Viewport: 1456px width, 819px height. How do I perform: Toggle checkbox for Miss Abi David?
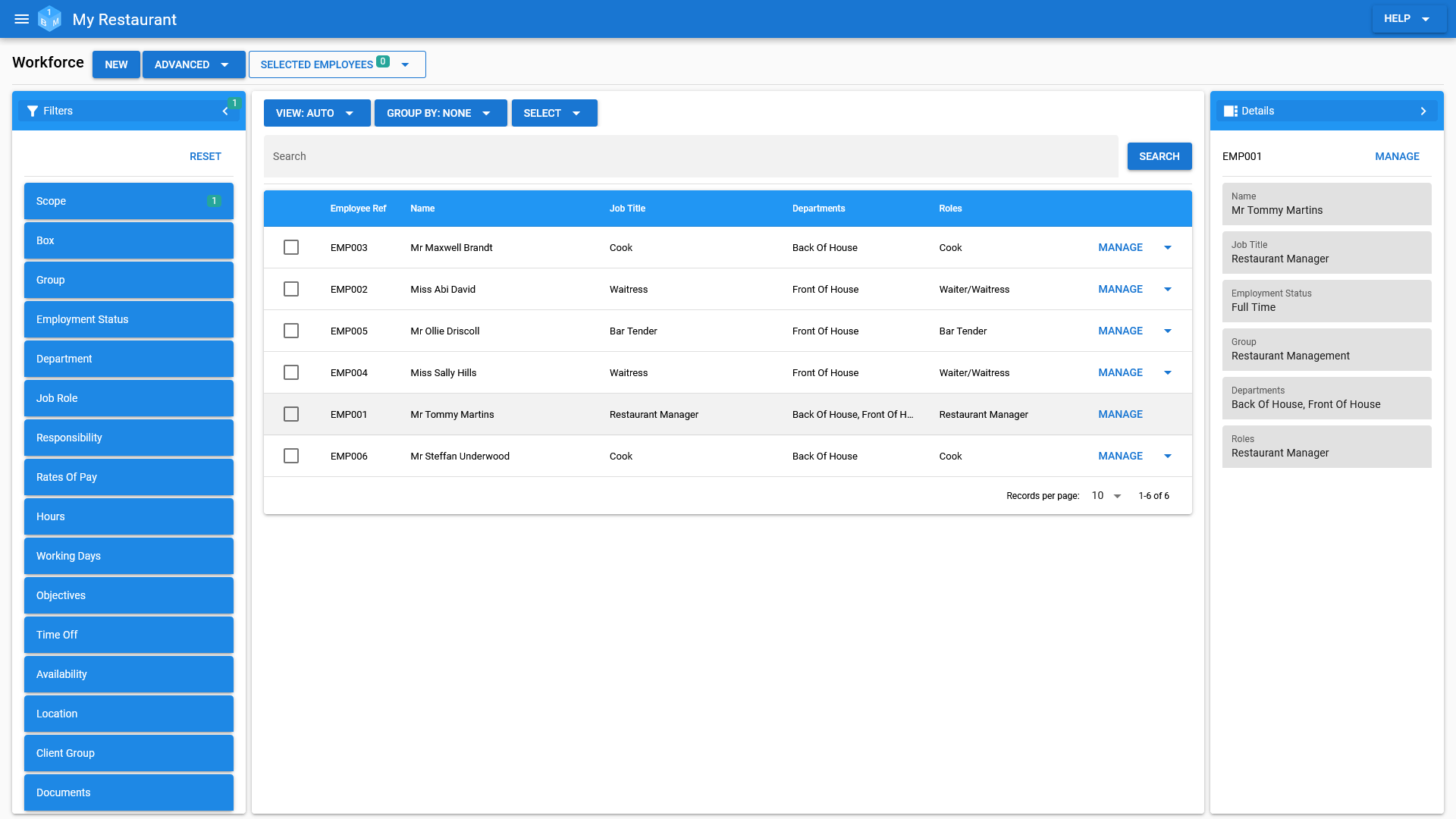[291, 289]
